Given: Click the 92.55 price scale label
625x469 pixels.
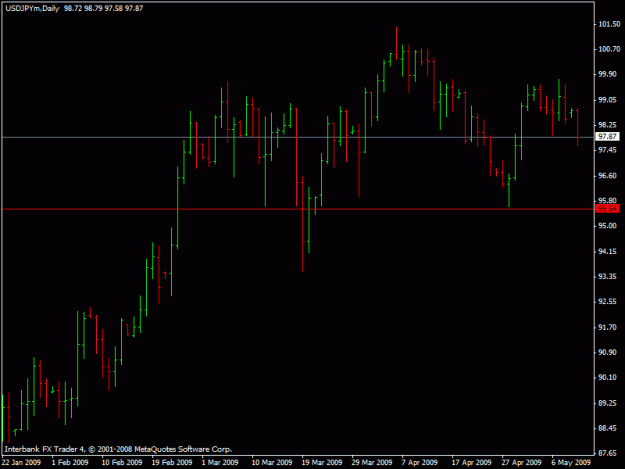Looking at the screenshot, I should [x=609, y=302].
